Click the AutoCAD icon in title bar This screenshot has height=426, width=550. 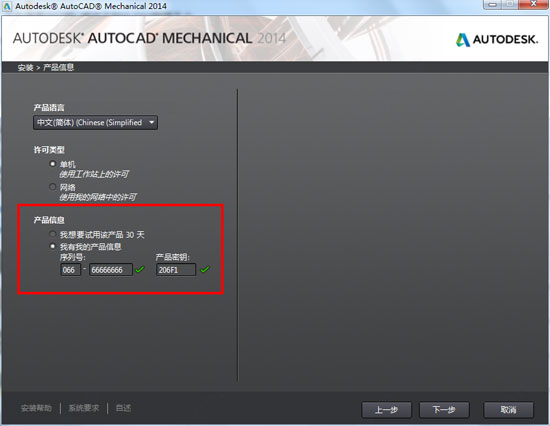point(7,6)
